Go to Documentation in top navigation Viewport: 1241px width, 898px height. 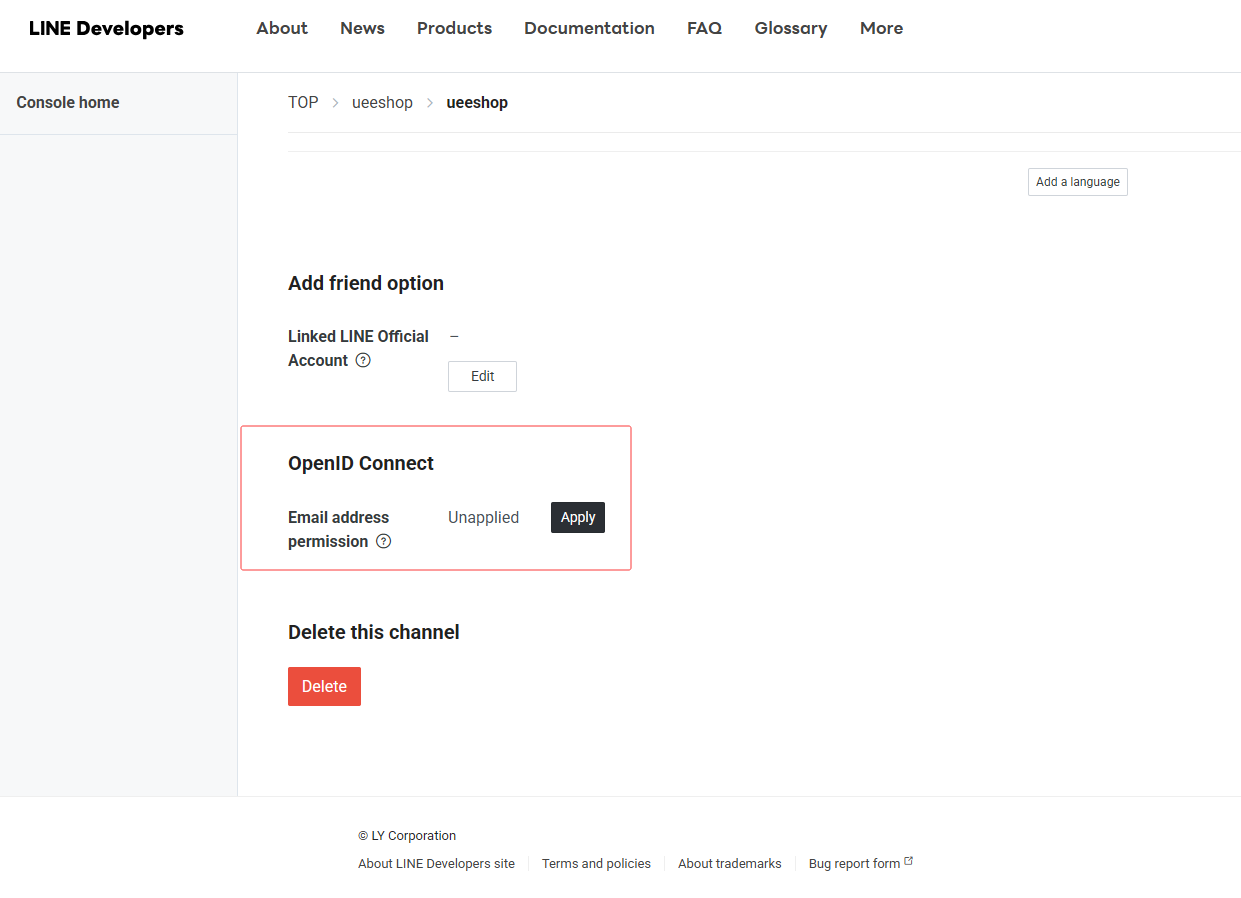[589, 28]
